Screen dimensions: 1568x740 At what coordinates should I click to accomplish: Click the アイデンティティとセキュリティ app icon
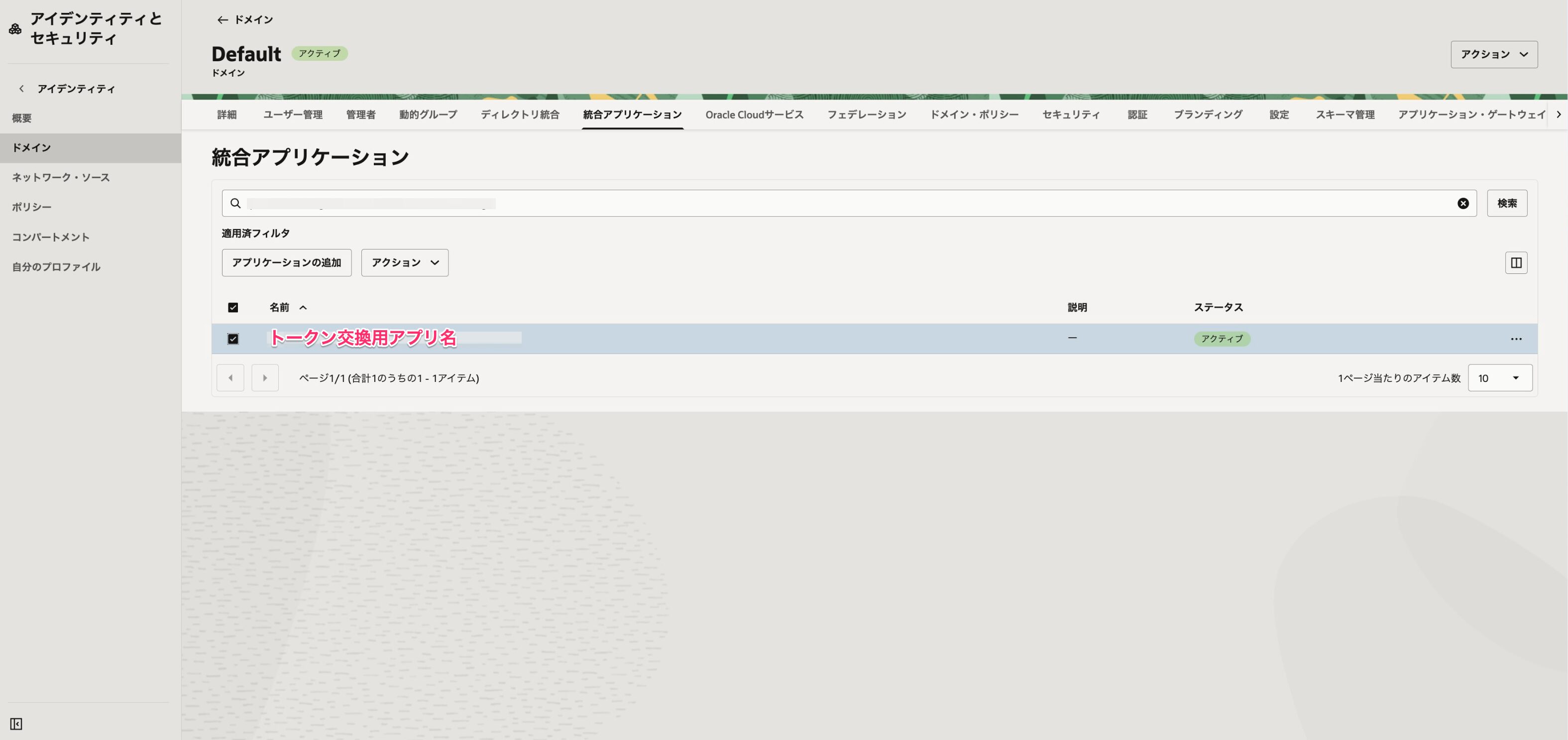pyautogui.click(x=14, y=28)
